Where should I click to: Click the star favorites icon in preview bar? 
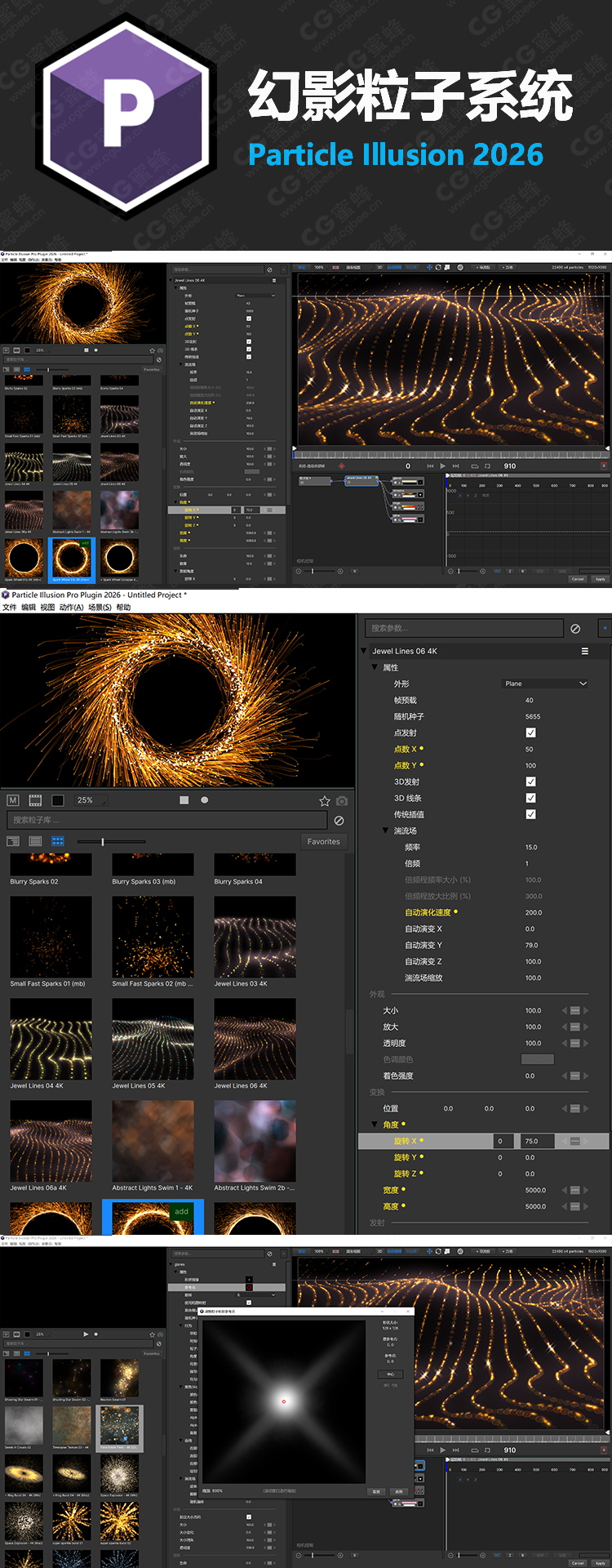[x=324, y=801]
